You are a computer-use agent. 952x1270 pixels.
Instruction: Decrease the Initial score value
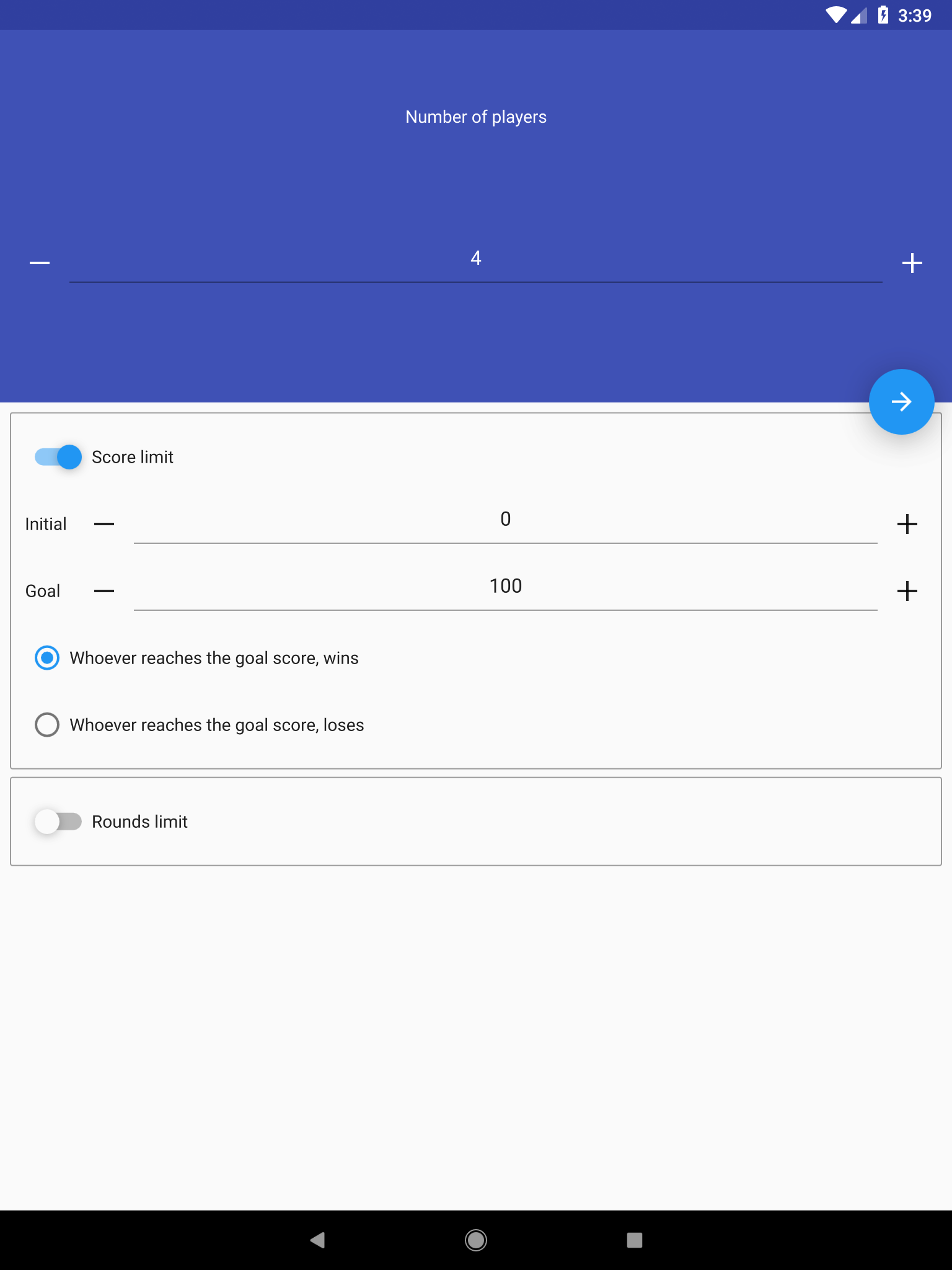104,524
